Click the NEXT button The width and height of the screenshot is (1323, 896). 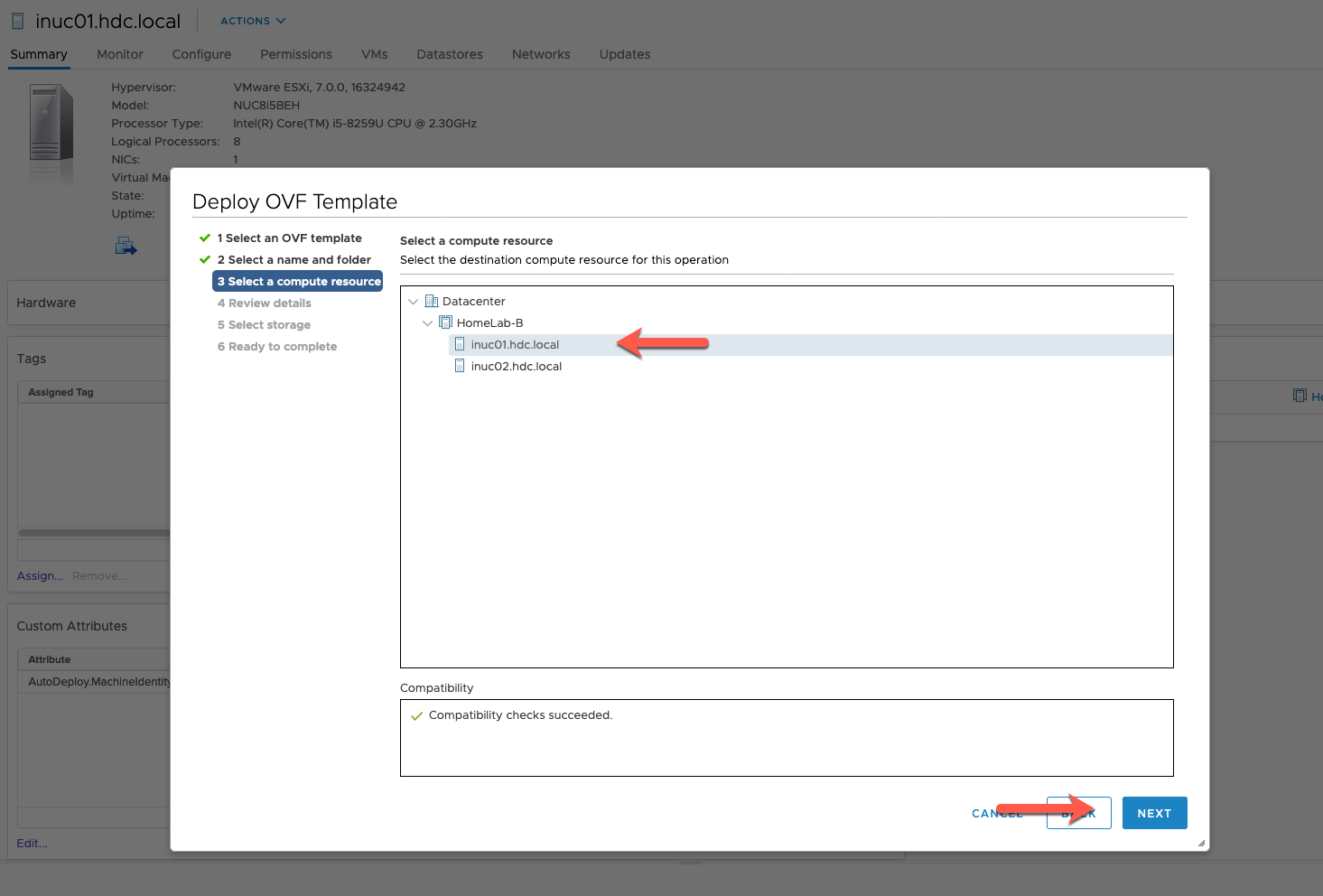pyautogui.click(x=1154, y=812)
